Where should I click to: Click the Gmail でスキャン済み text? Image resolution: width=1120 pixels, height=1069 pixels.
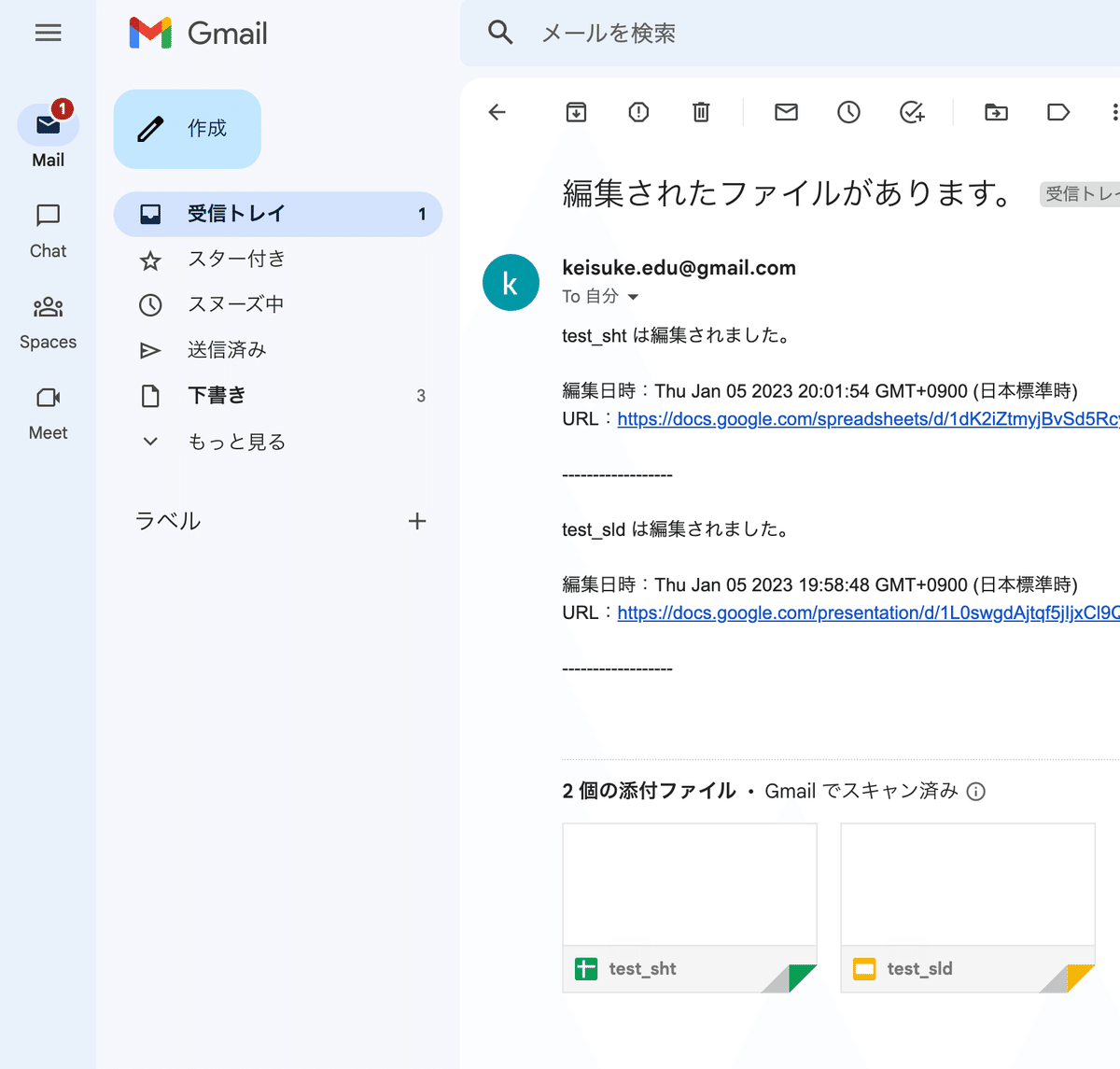861,791
